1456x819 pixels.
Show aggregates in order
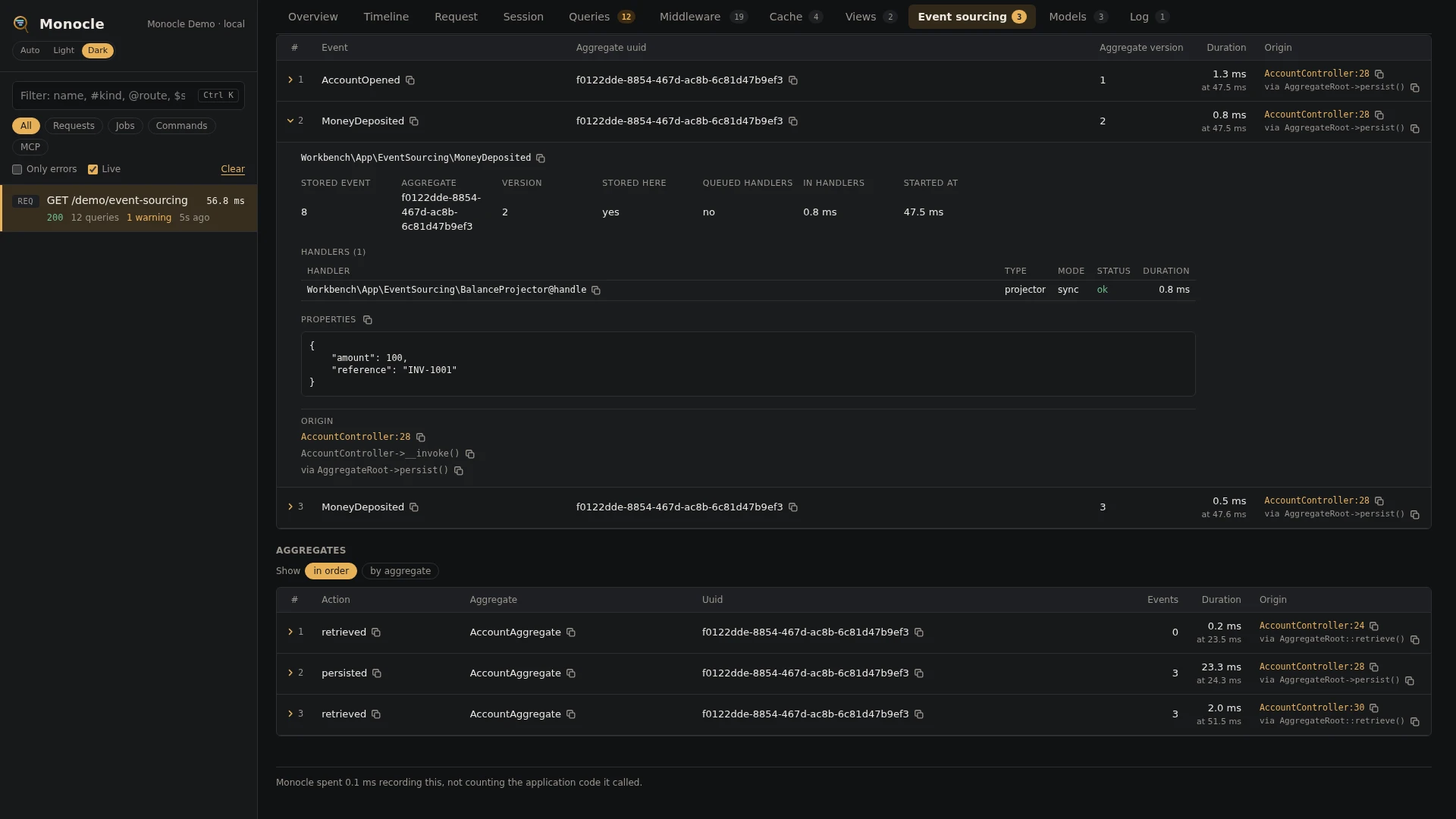click(x=331, y=571)
